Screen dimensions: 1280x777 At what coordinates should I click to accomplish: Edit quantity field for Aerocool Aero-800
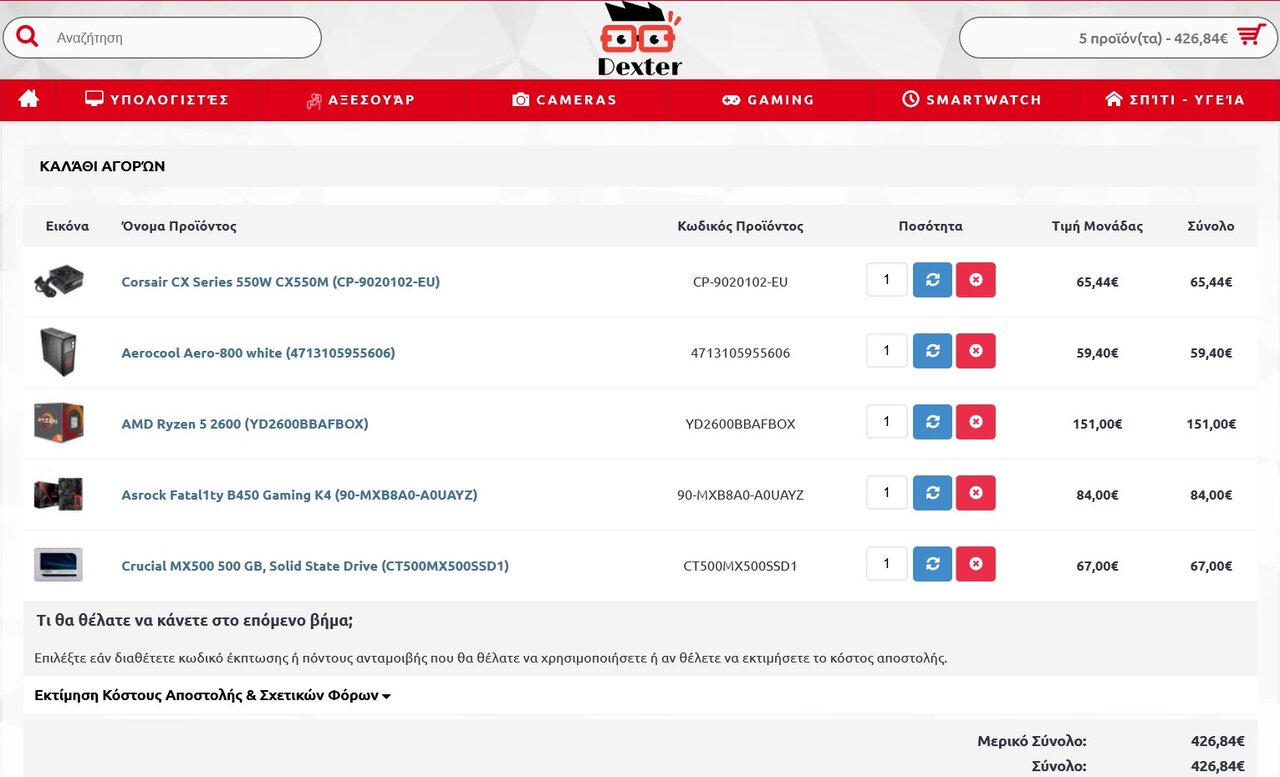[x=887, y=351]
